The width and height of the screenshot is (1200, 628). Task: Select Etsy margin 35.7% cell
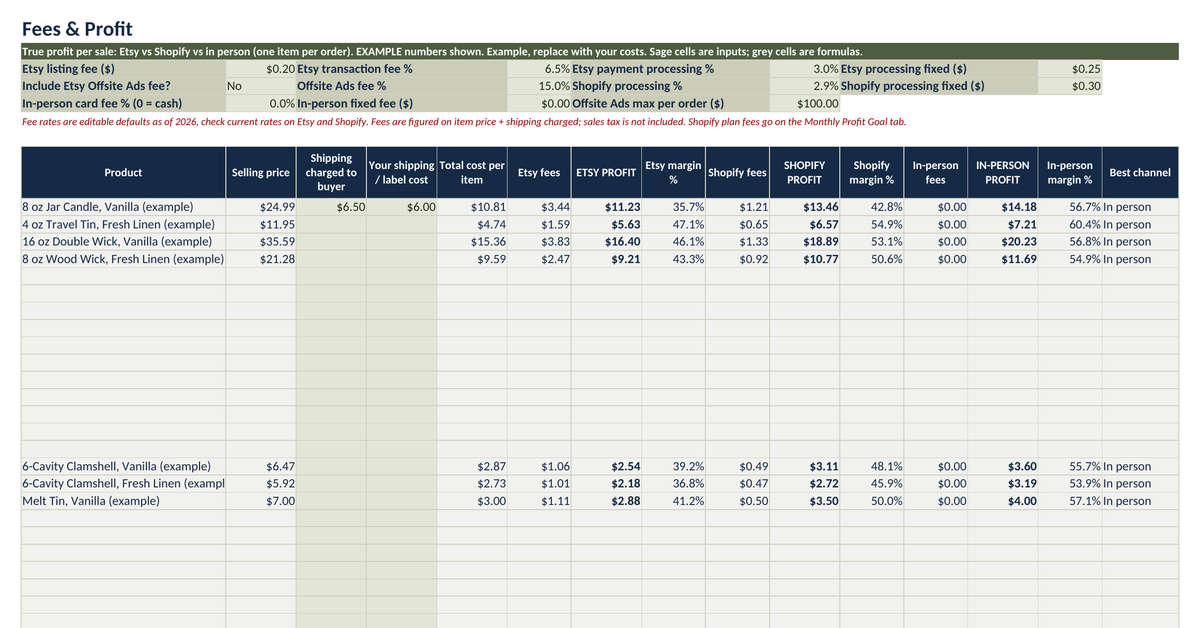(x=674, y=207)
